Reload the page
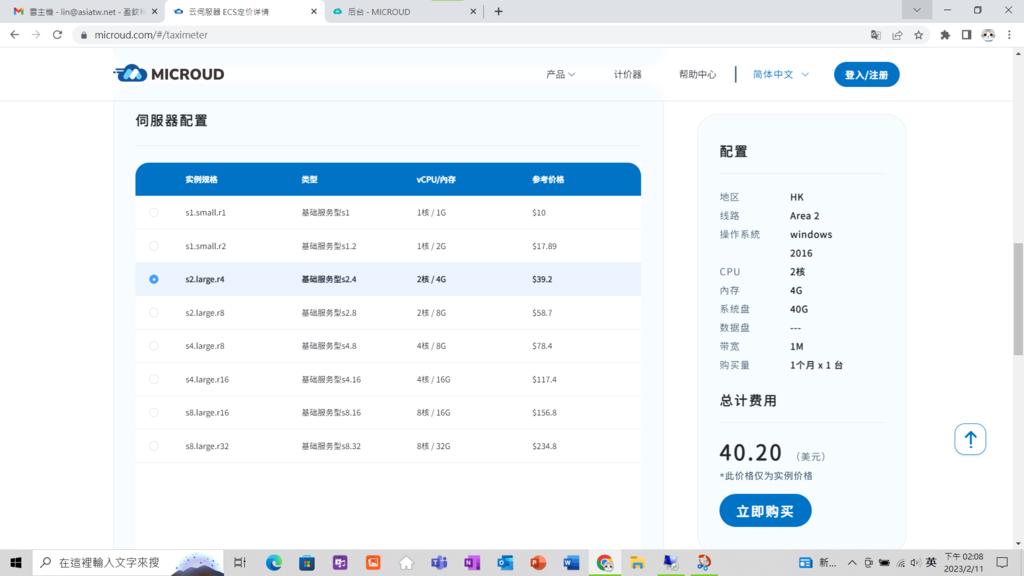Image resolution: width=1024 pixels, height=576 pixels. [x=57, y=34]
